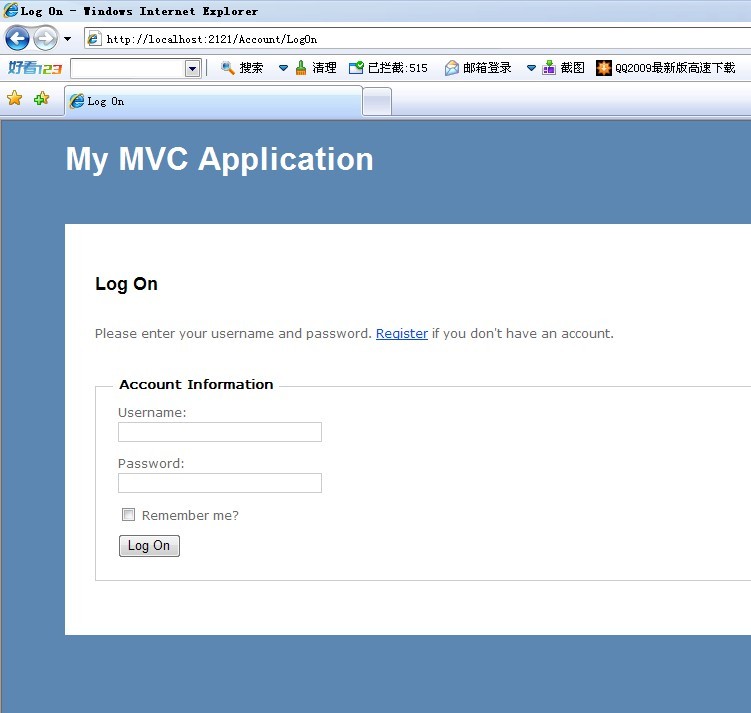This screenshot has width=751, height=713.
Task: Click the 搜索 toolbar button text
Action: coord(251,68)
